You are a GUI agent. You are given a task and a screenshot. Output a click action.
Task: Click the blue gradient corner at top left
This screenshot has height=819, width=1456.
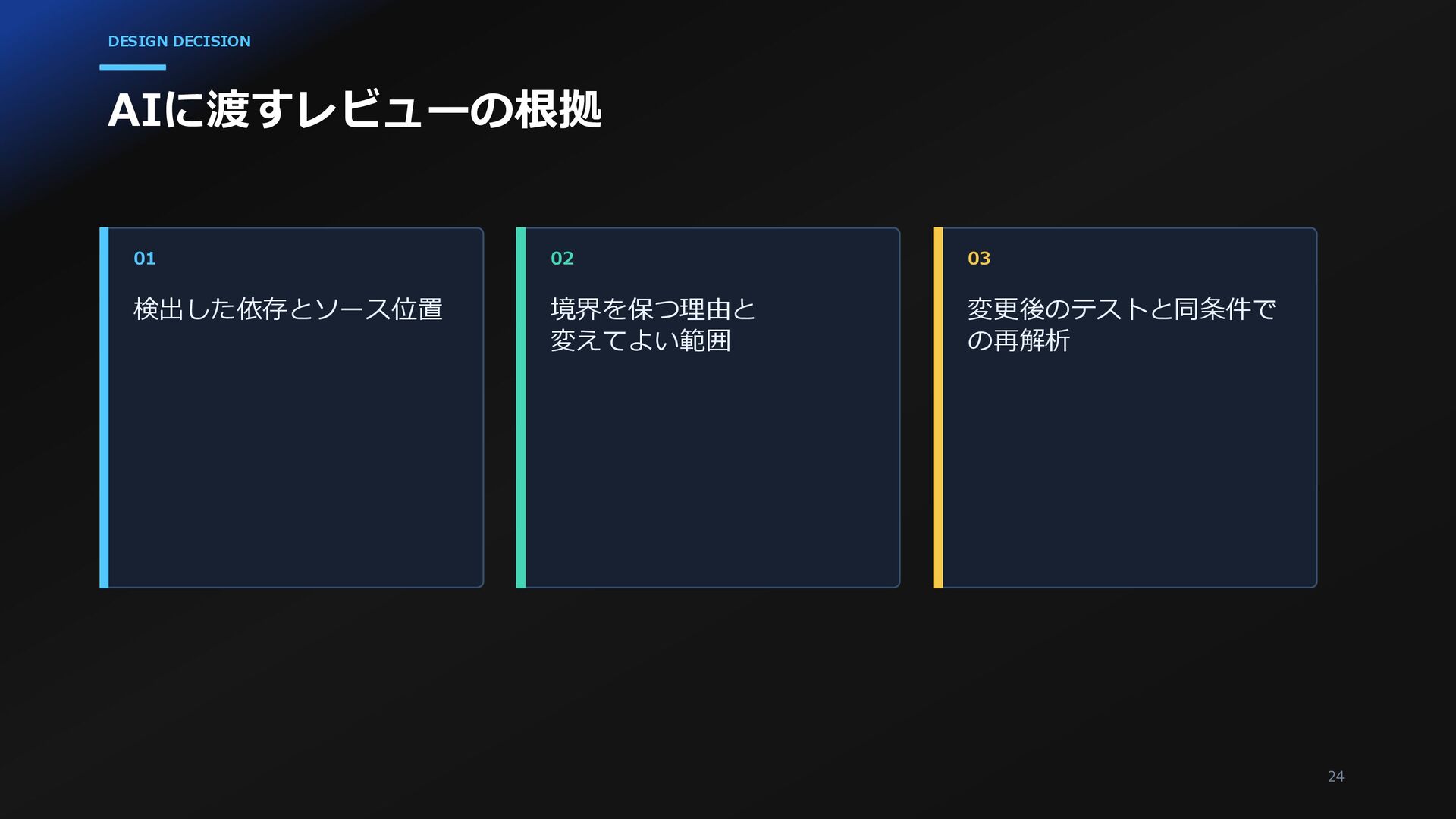coord(38,45)
